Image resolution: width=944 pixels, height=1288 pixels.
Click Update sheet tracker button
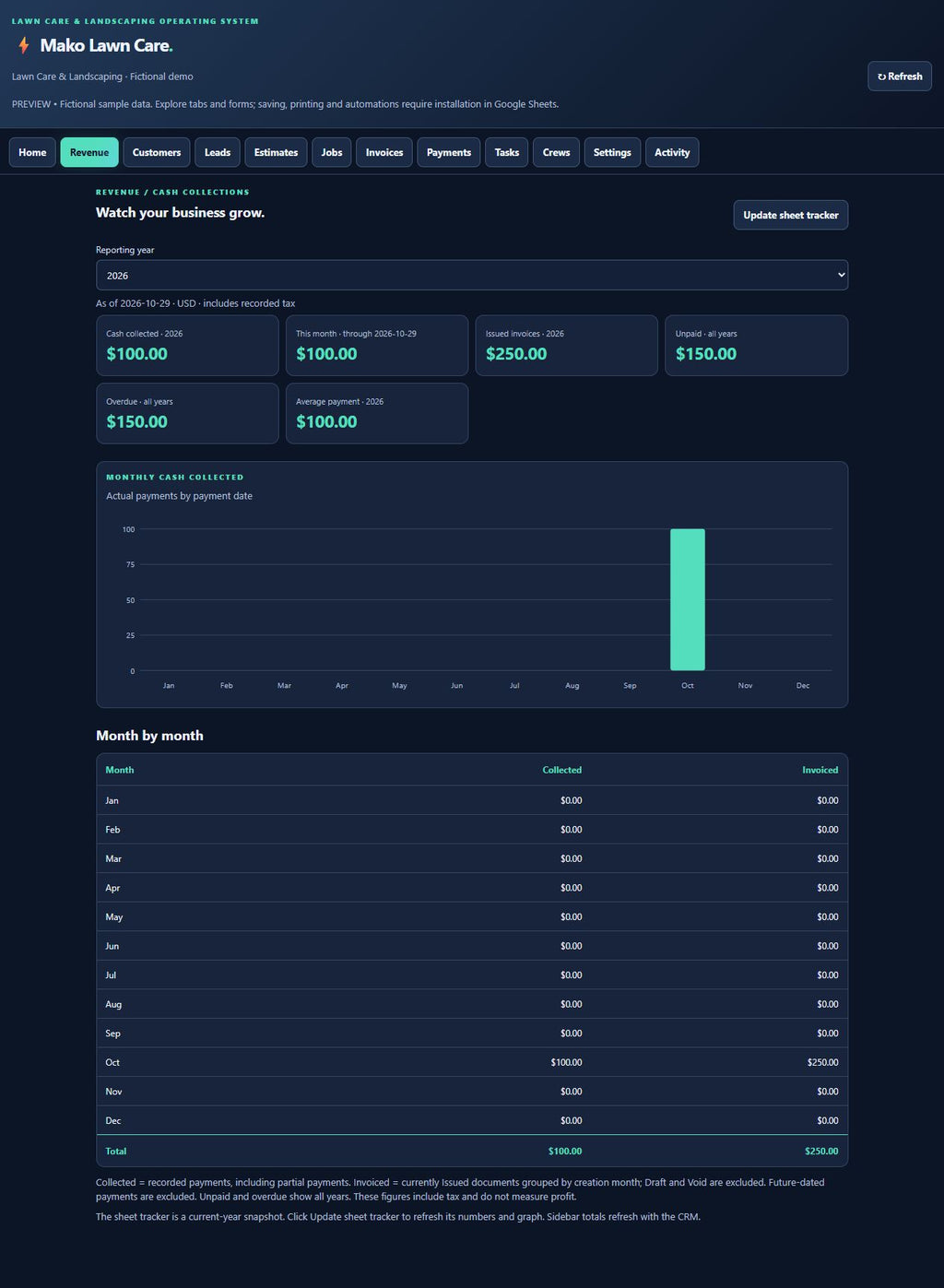(x=791, y=215)
